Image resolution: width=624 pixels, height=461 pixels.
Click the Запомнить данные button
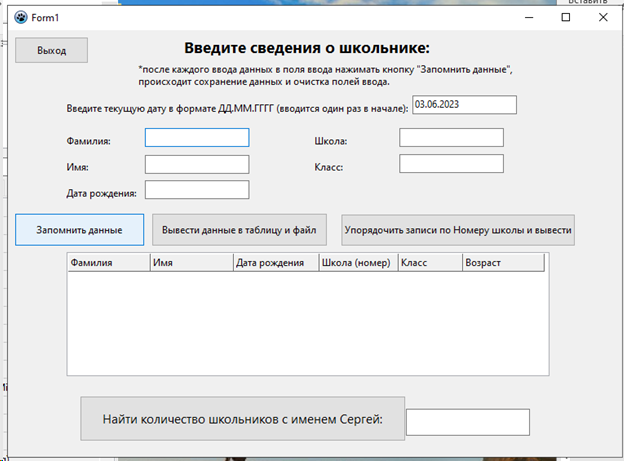click(80, 230)
